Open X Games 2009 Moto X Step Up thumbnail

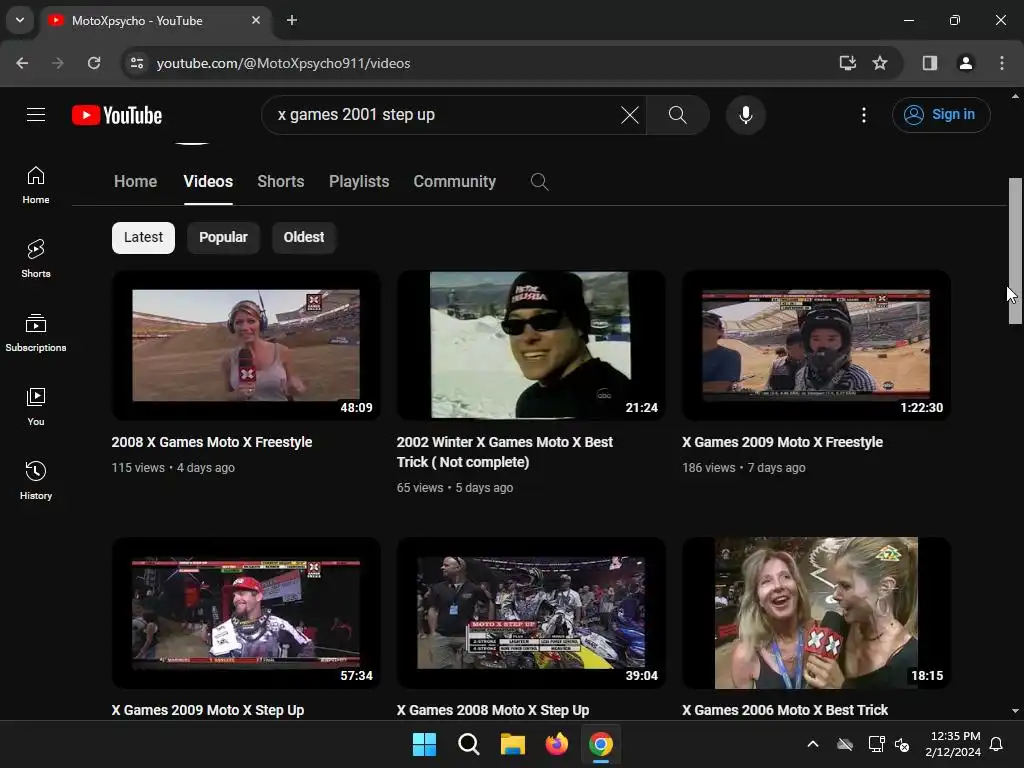(246, 613)
